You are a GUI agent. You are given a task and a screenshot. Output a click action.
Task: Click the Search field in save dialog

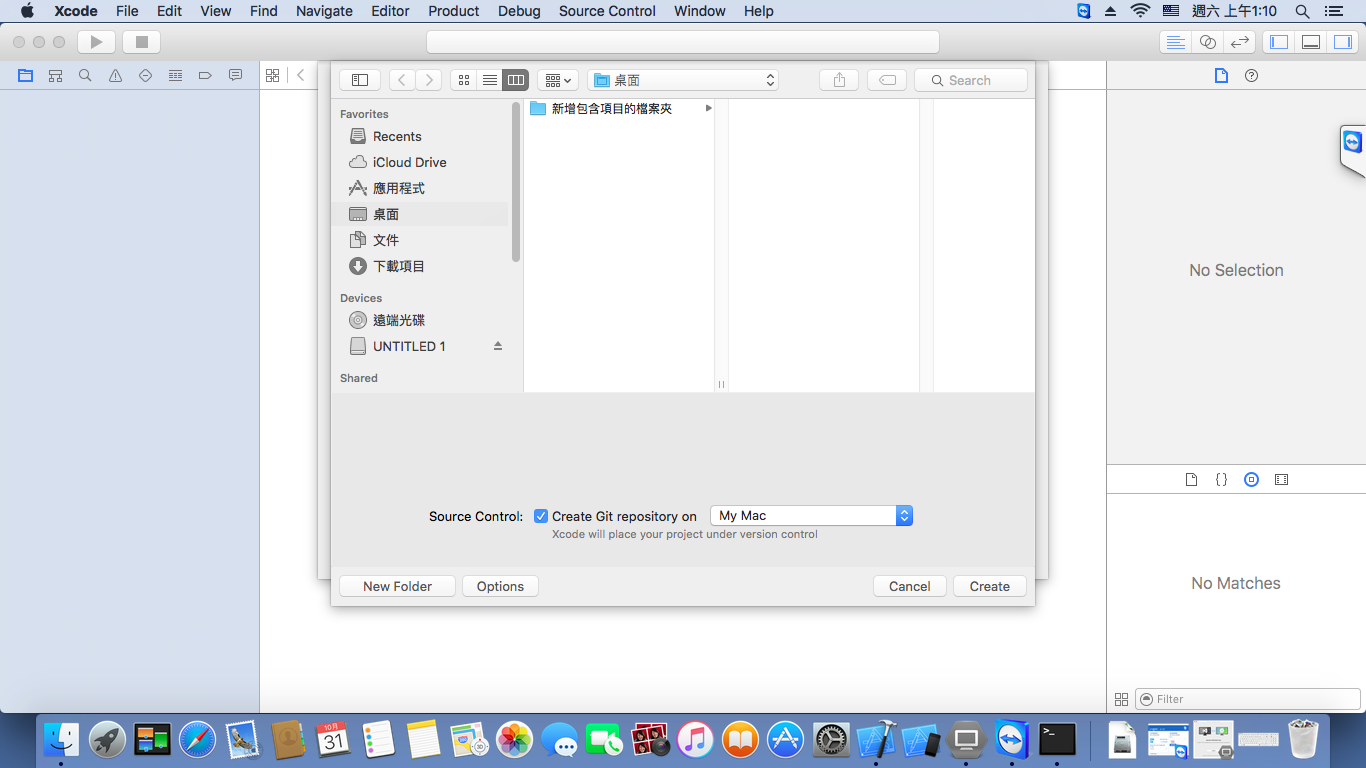(971, 80)
